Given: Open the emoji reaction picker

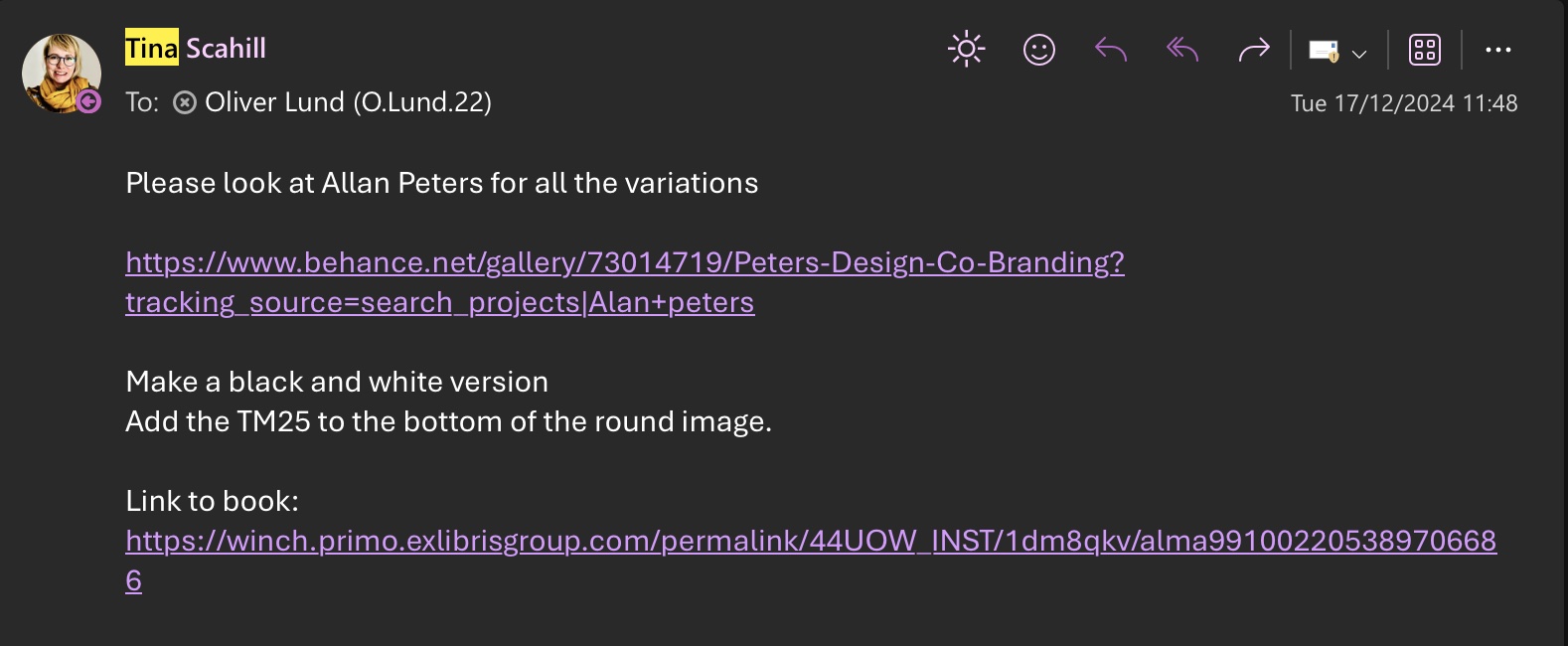Looking at the screenshot, I should 1038,49.
